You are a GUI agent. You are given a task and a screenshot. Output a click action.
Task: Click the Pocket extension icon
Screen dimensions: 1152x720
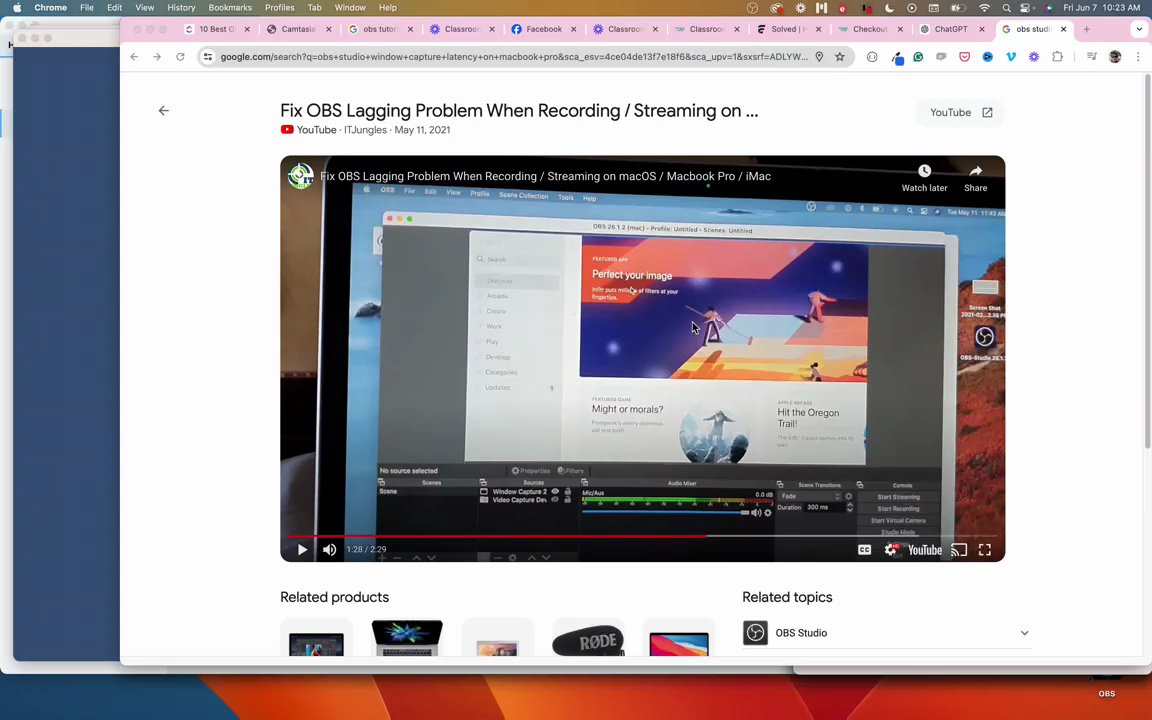[965, 57]
